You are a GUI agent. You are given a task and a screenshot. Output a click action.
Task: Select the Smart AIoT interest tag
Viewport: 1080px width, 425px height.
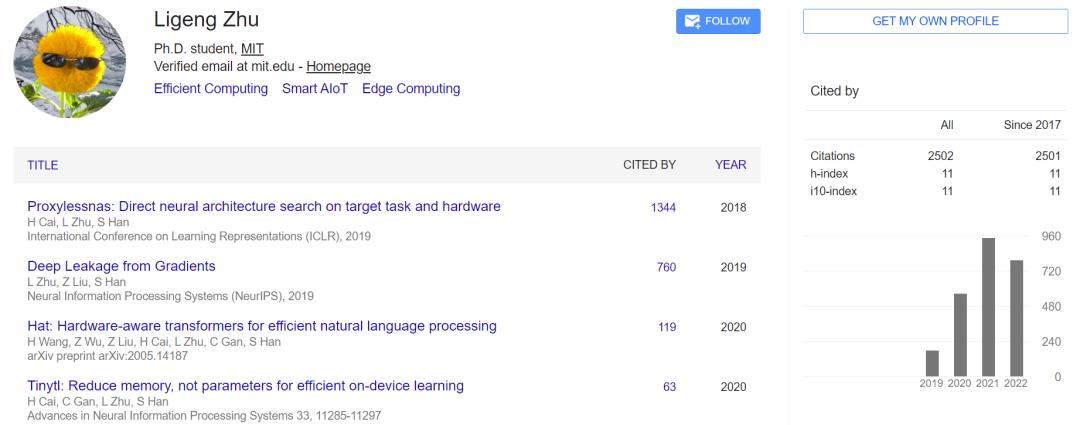315,88
